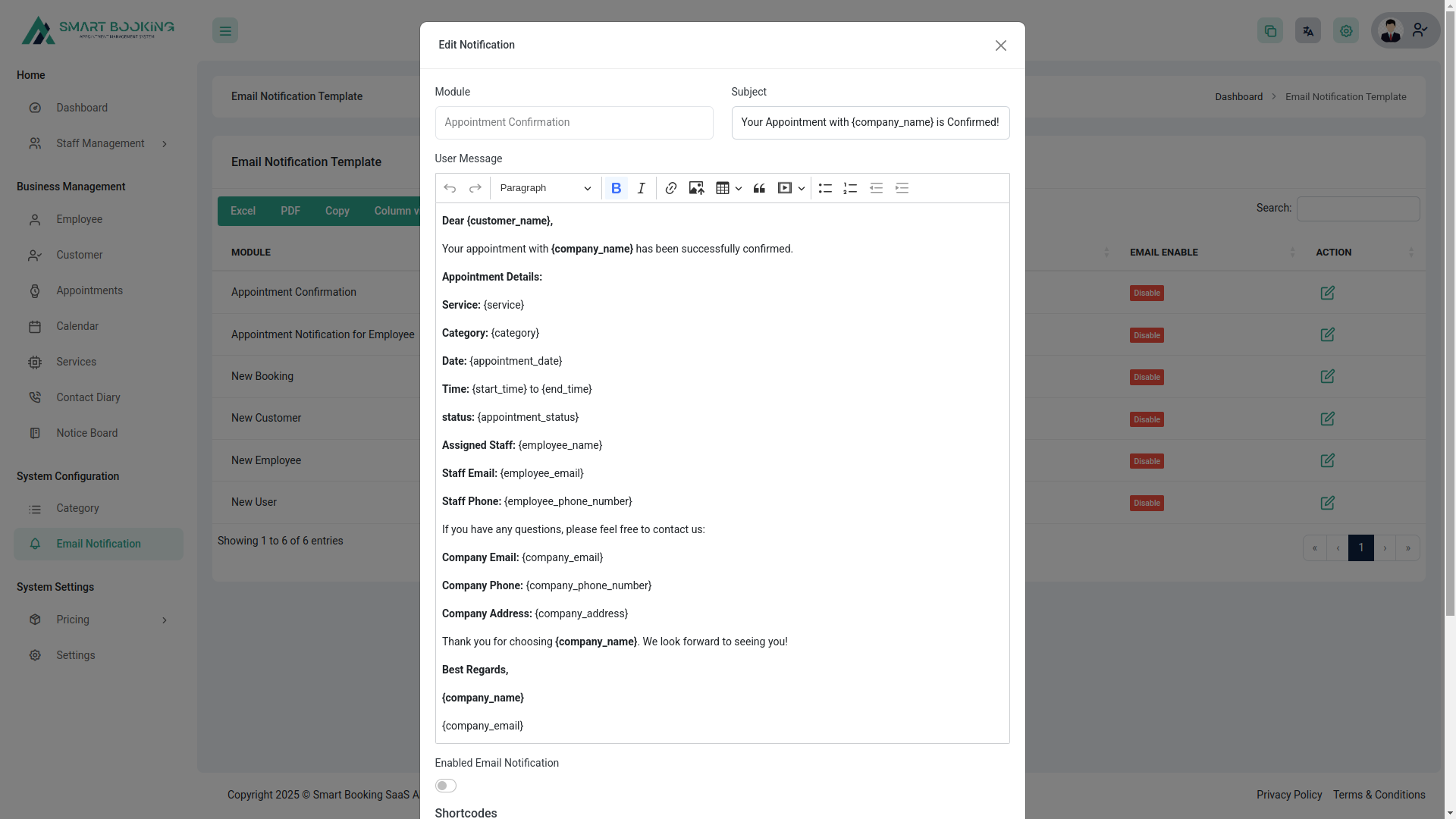The height and width of the screenshot is (819, 1456).
Task: Click the bulleted list icon
Action: [x=825, y=188]
